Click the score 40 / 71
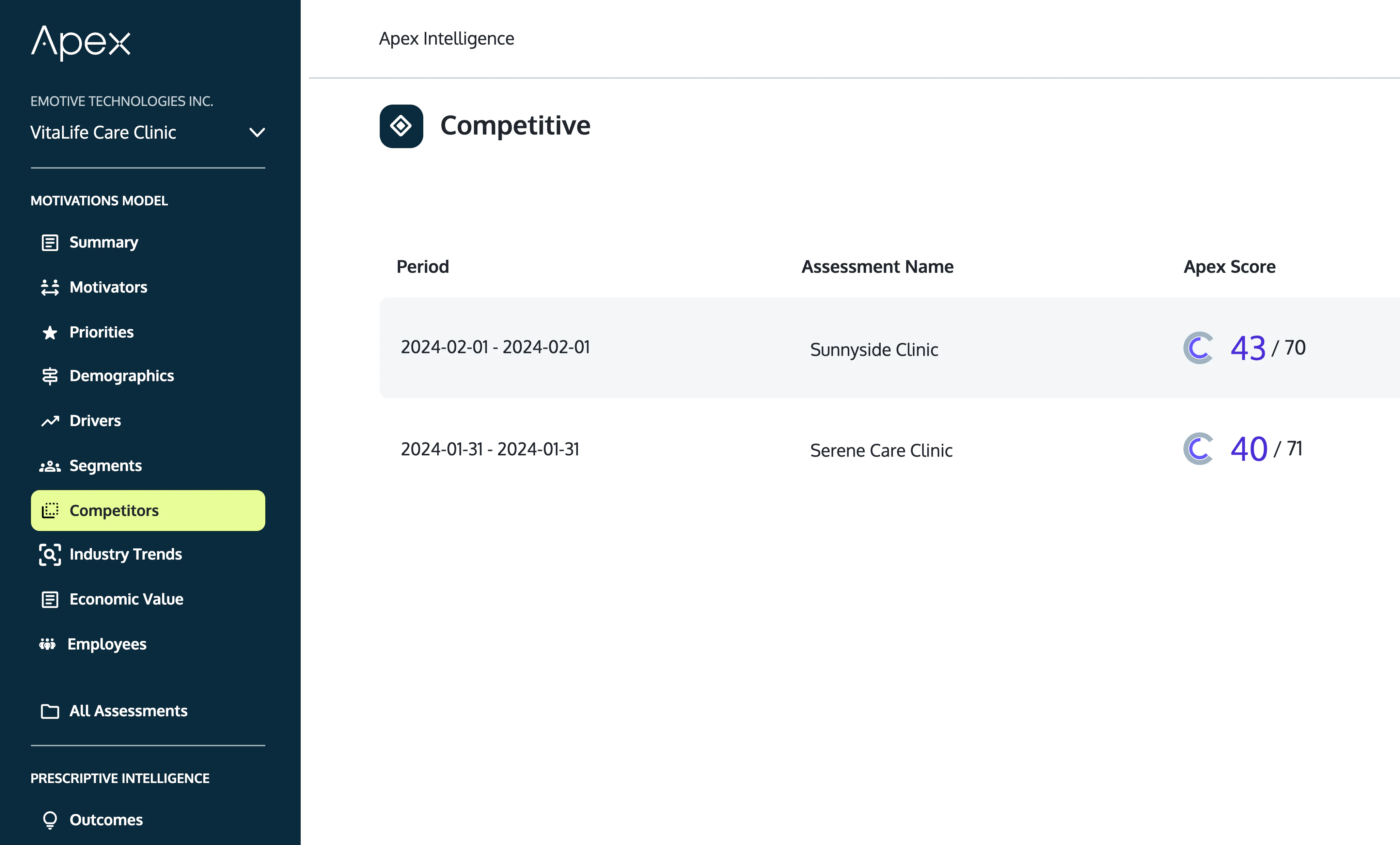1400x845 pixels. pyautogui.click(x=1267, y=449)
